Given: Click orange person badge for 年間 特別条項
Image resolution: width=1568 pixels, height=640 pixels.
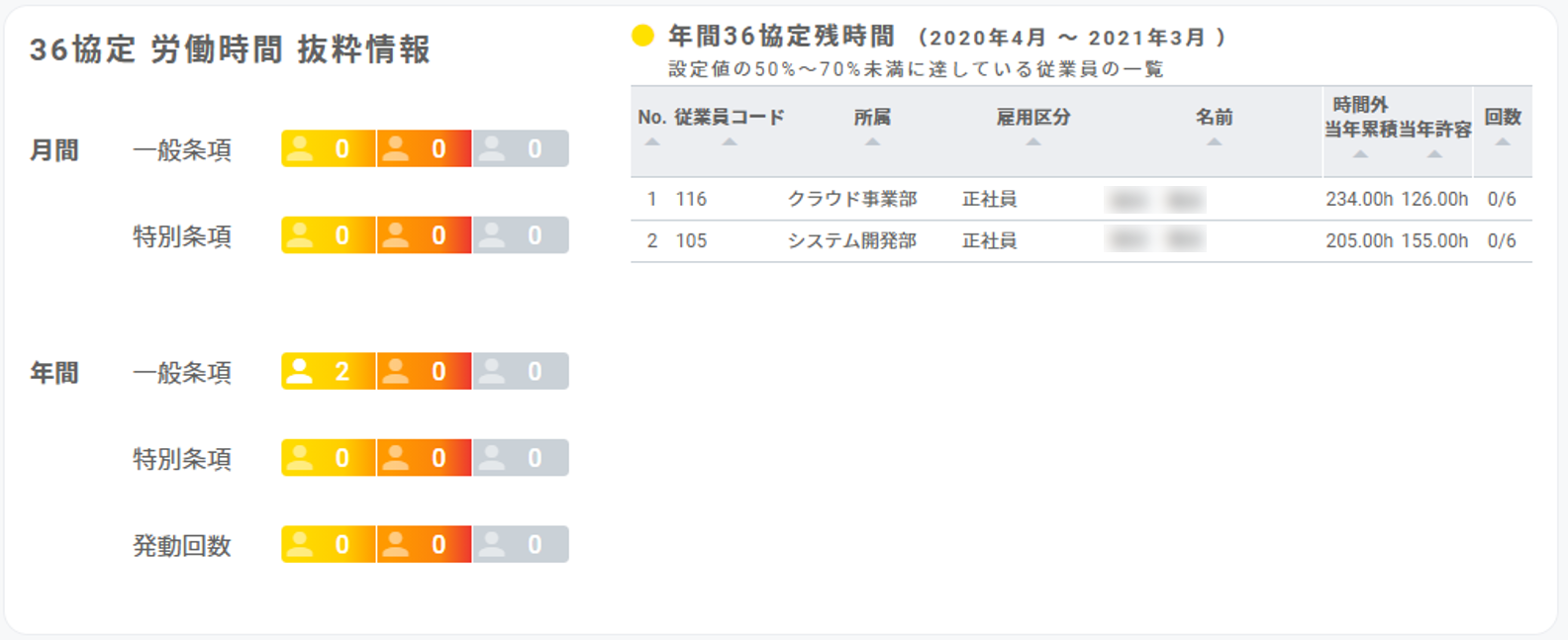Looking at the screenshot, I should [x=424, y=458].
